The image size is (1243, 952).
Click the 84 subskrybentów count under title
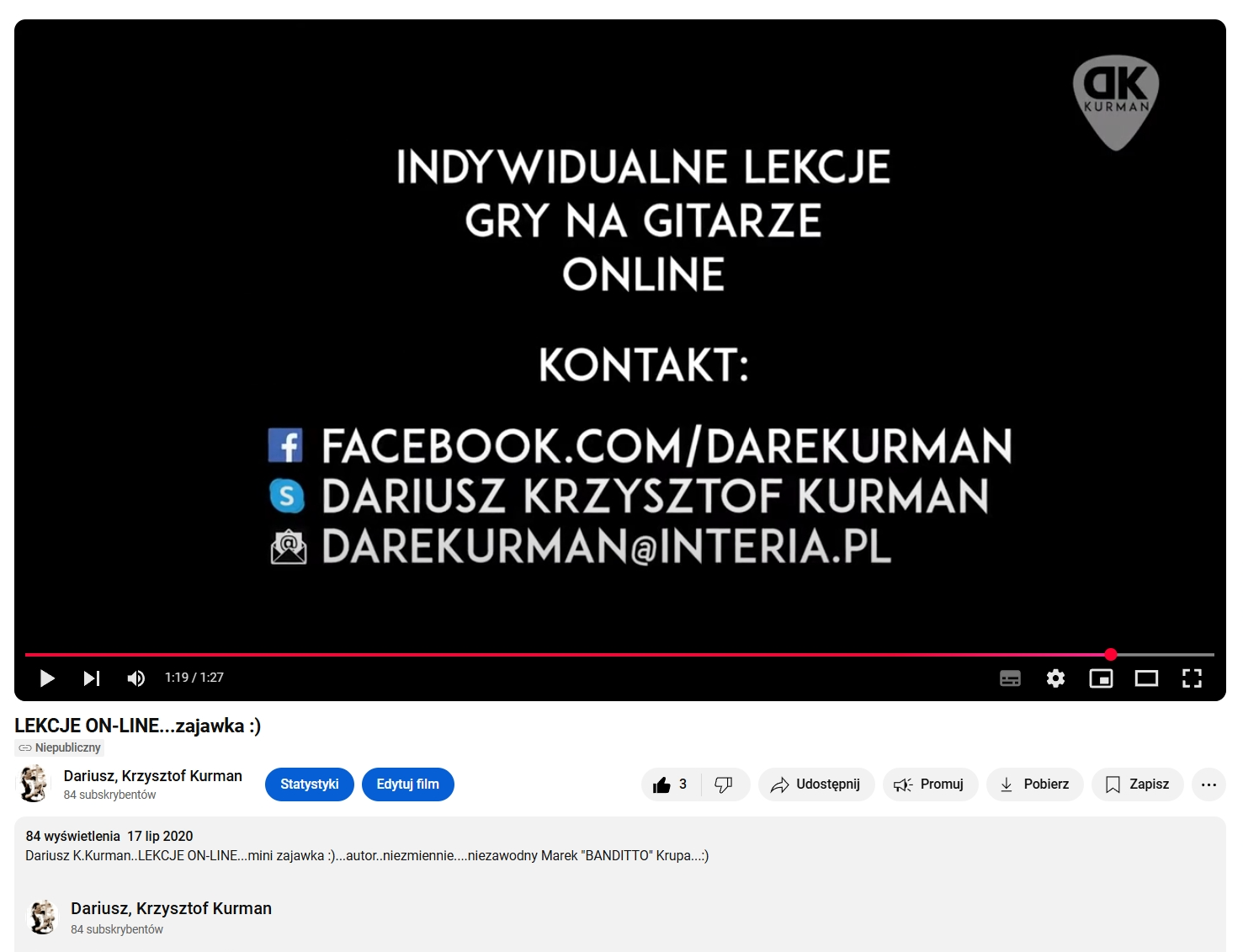[x=110, y=795]
